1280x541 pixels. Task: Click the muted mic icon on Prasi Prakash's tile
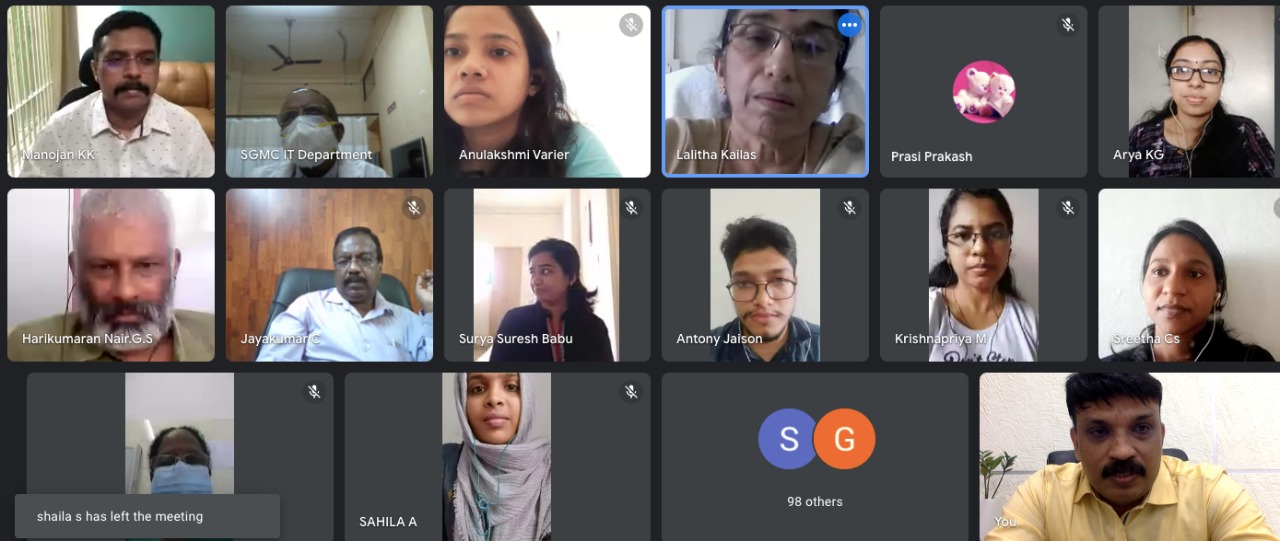(x=1067, y=25)
